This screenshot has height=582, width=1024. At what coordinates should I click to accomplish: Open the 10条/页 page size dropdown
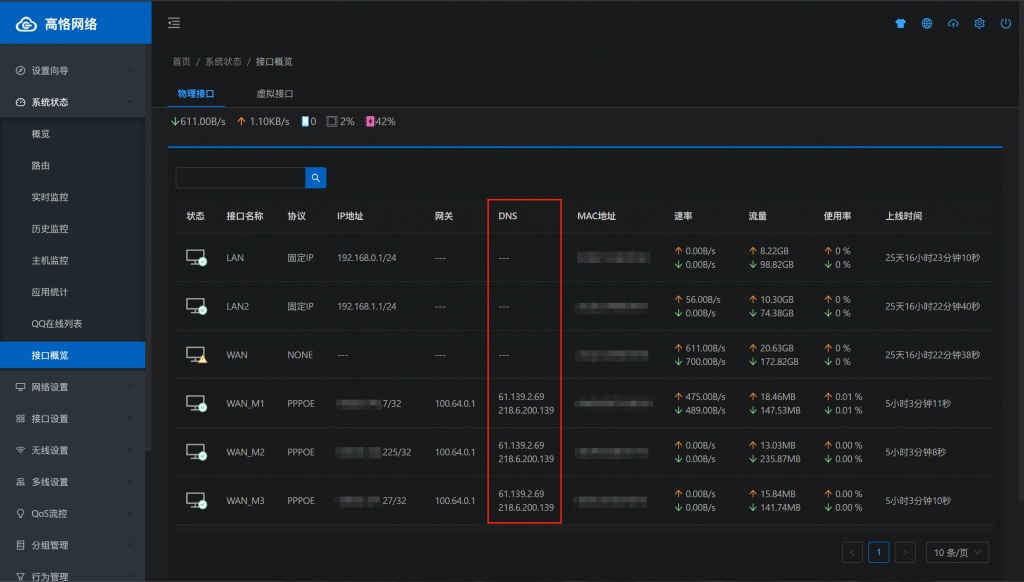pyautogui.click(x=956, y=552)
